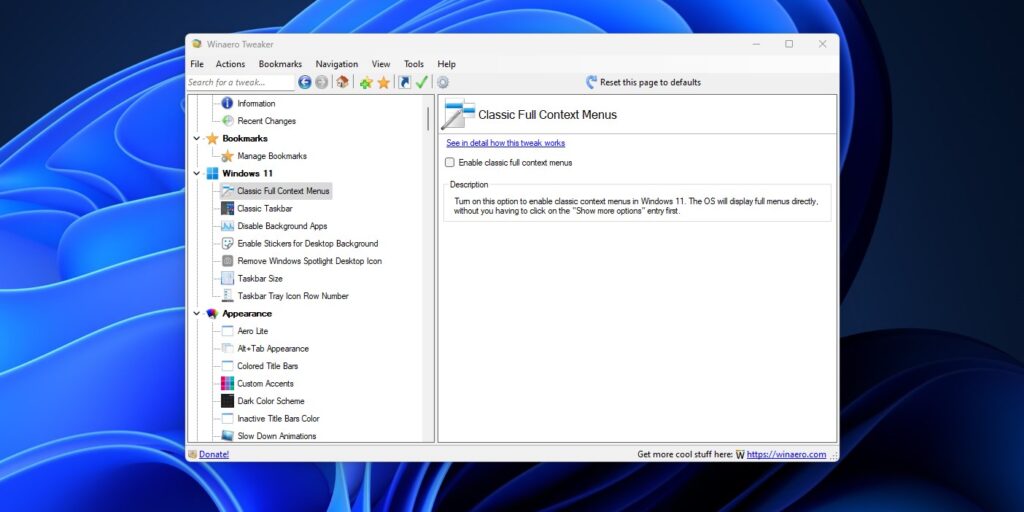Go to the Home page icon
This screenshot has width=1024, height=512.
tap(342, 82)
